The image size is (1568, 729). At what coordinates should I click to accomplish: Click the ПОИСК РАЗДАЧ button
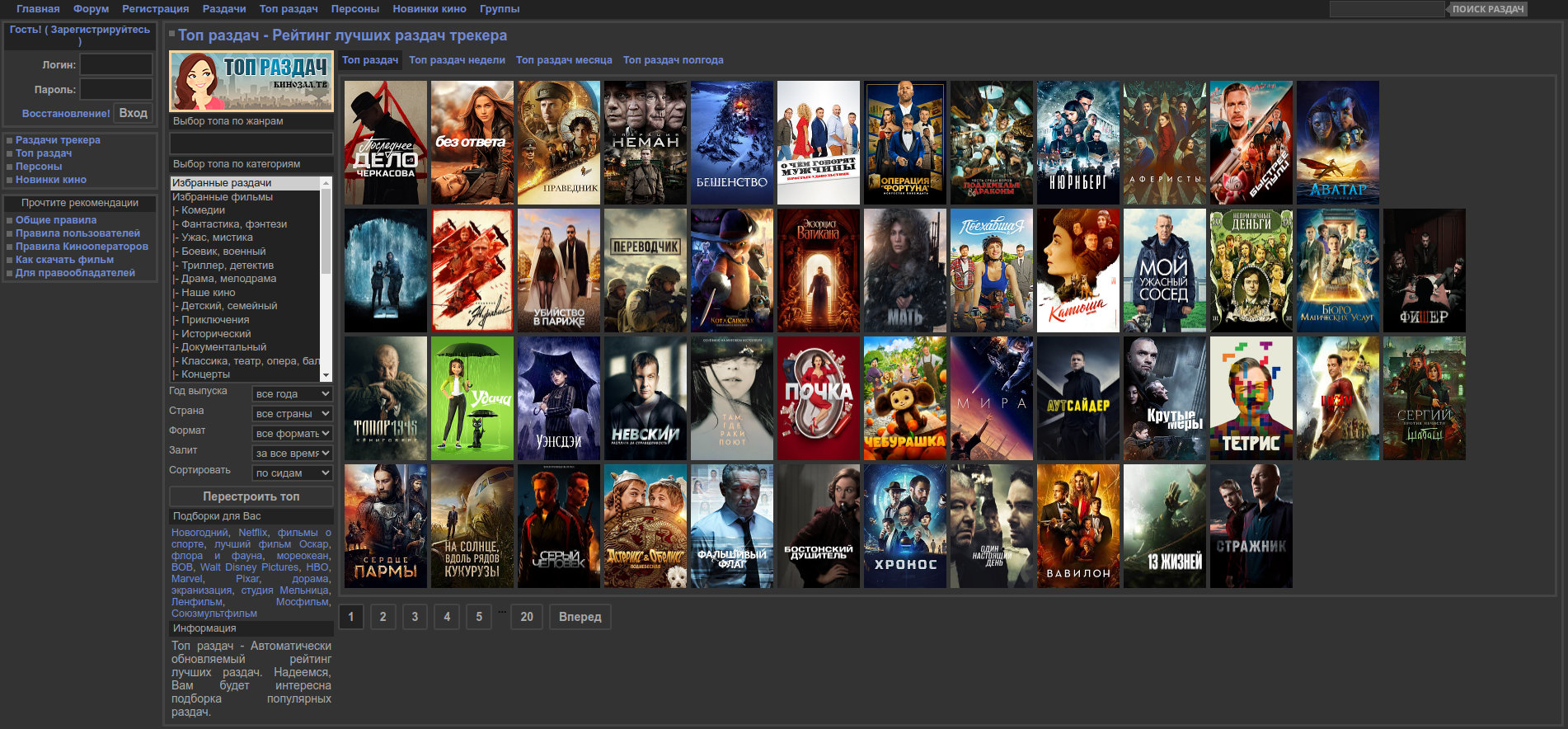1488,9
